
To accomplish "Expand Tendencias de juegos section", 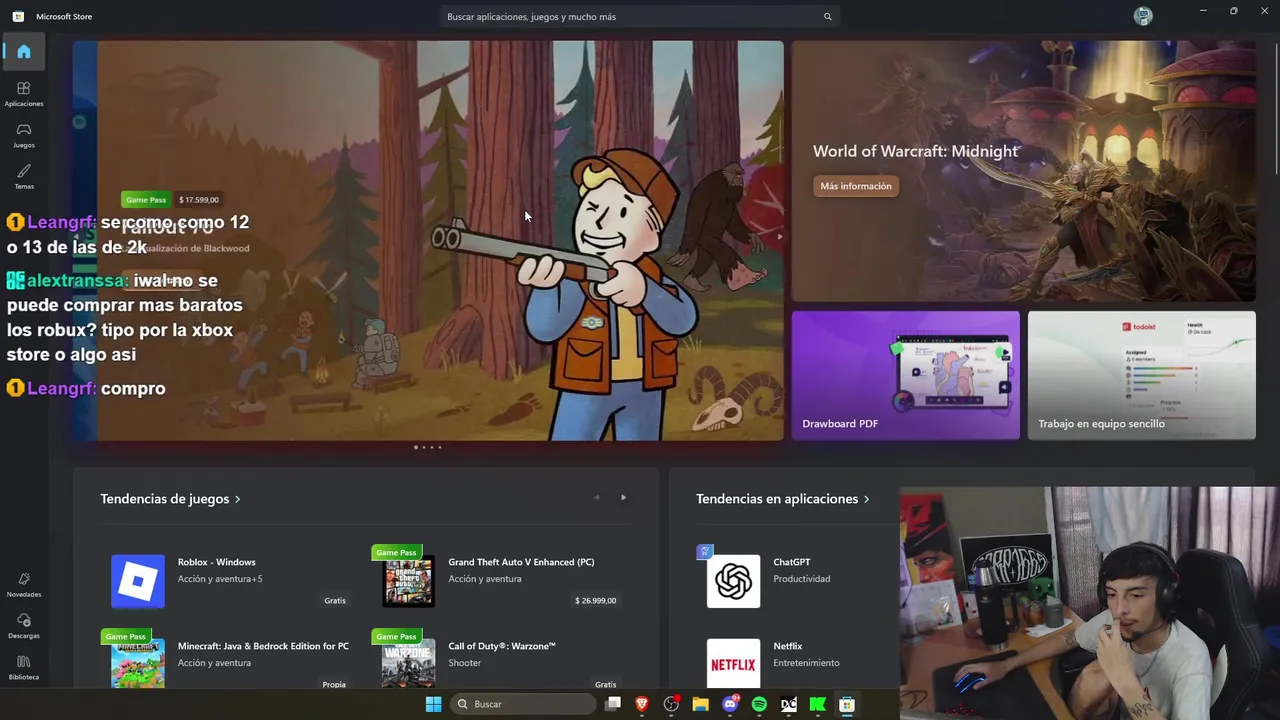I will 170,499.
